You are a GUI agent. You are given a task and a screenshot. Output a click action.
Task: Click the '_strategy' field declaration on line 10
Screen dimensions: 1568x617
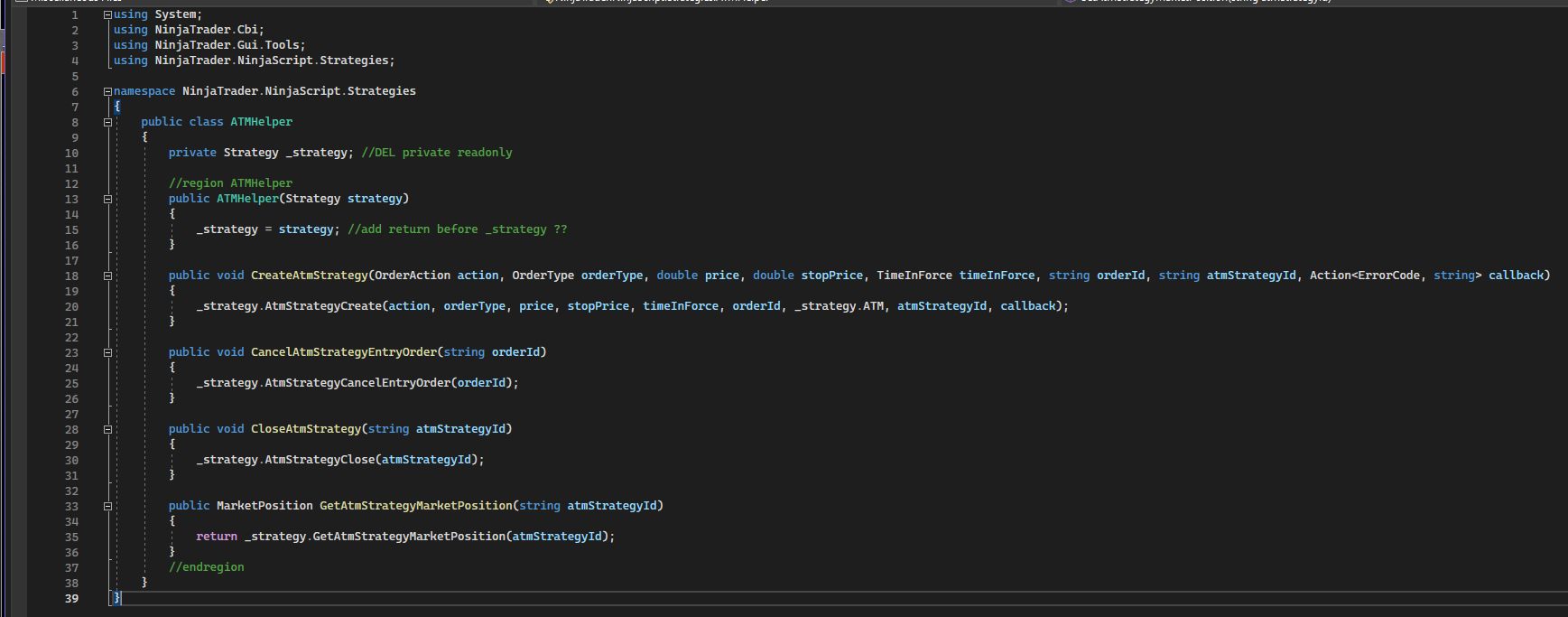316,153
